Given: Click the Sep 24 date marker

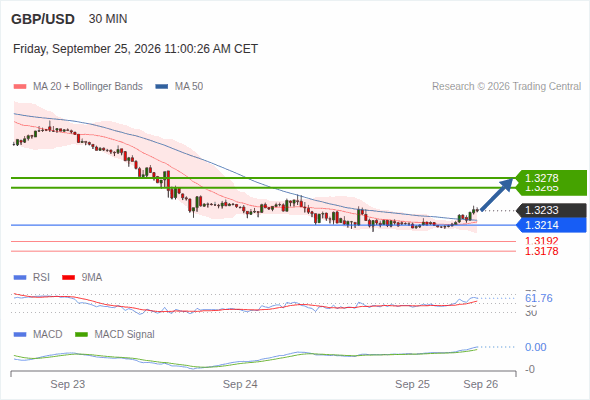Looking at the screenshot, I should [240, 384].
